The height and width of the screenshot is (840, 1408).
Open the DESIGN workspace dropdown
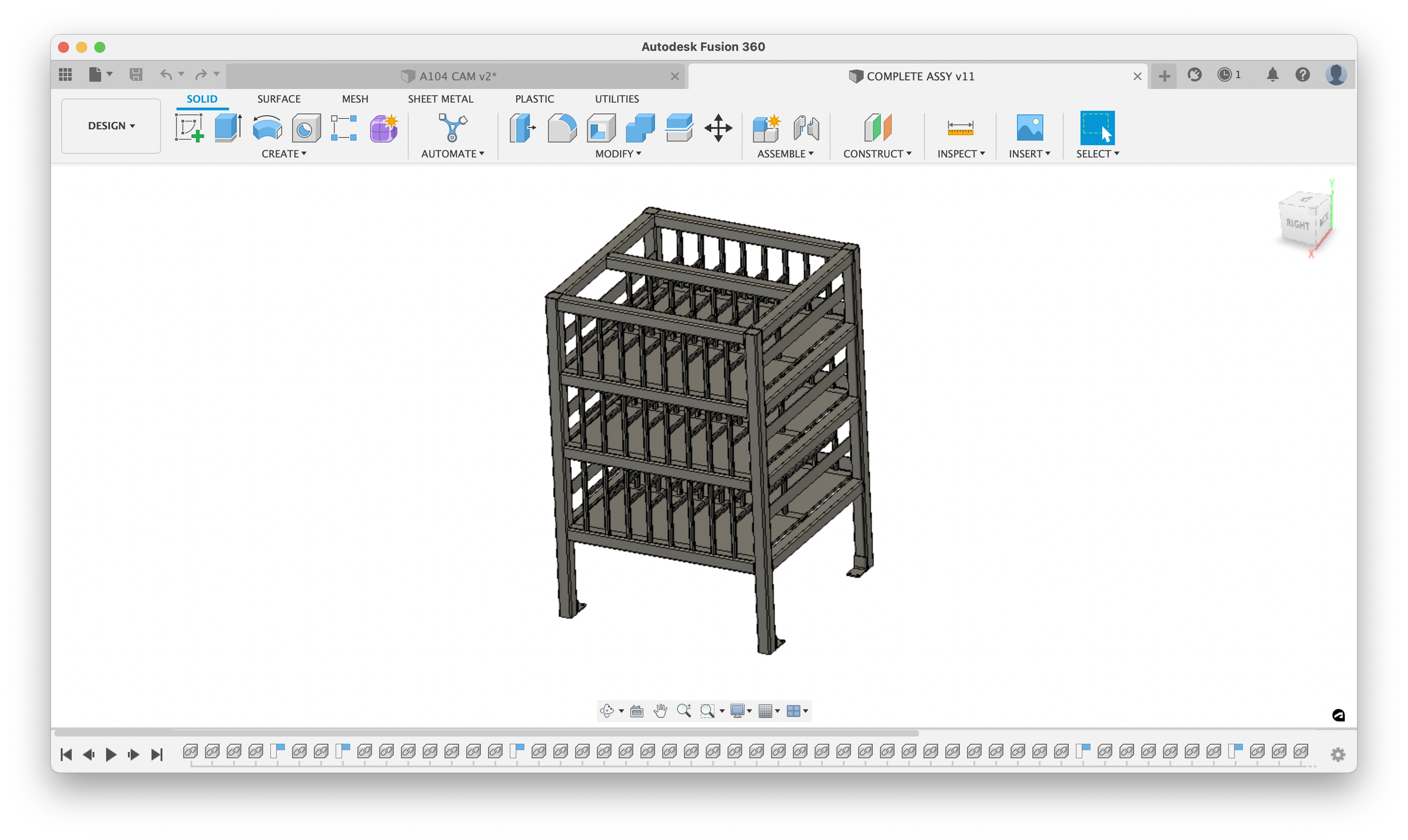111,126
